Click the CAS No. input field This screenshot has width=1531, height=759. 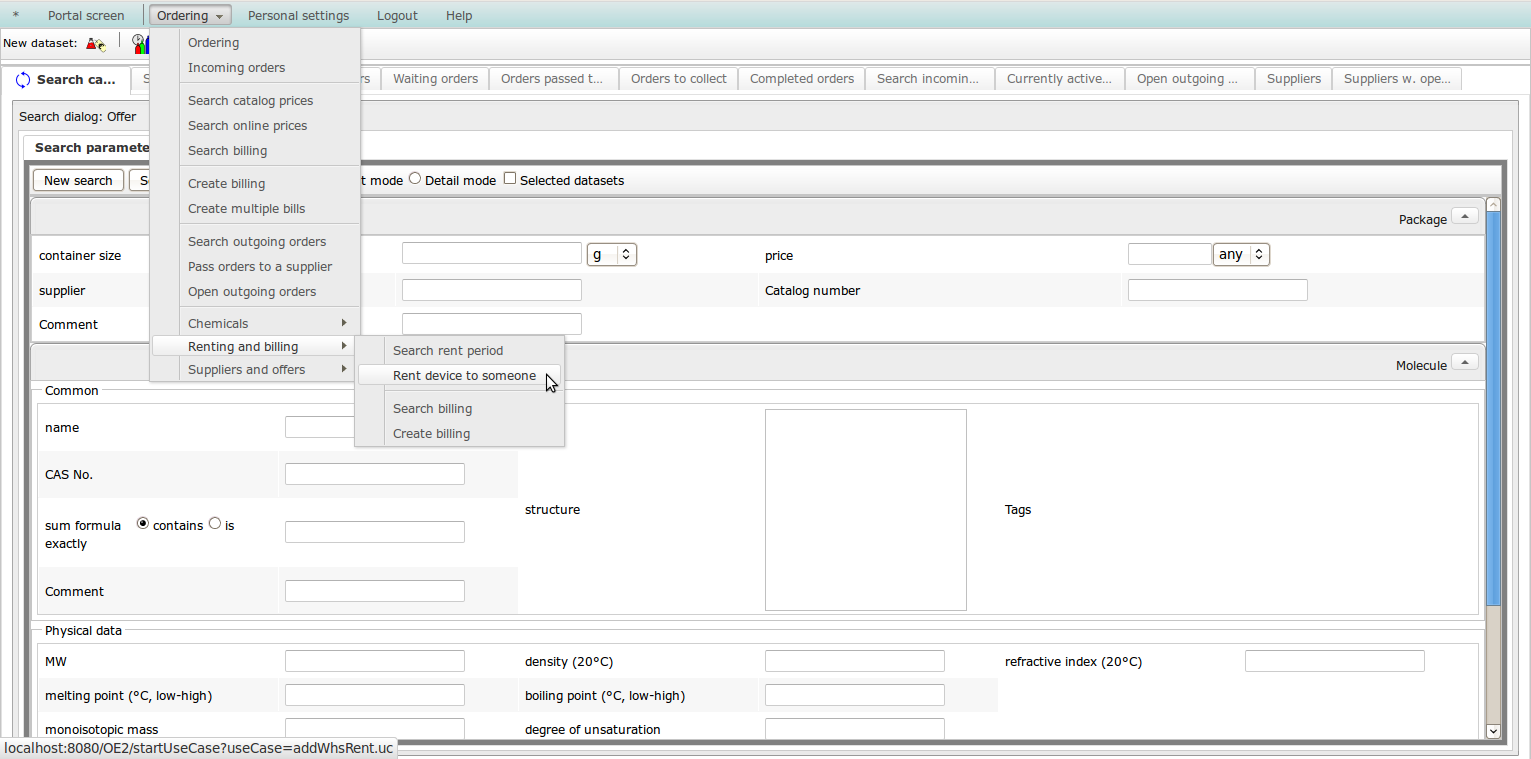click(x=375, y=474)
